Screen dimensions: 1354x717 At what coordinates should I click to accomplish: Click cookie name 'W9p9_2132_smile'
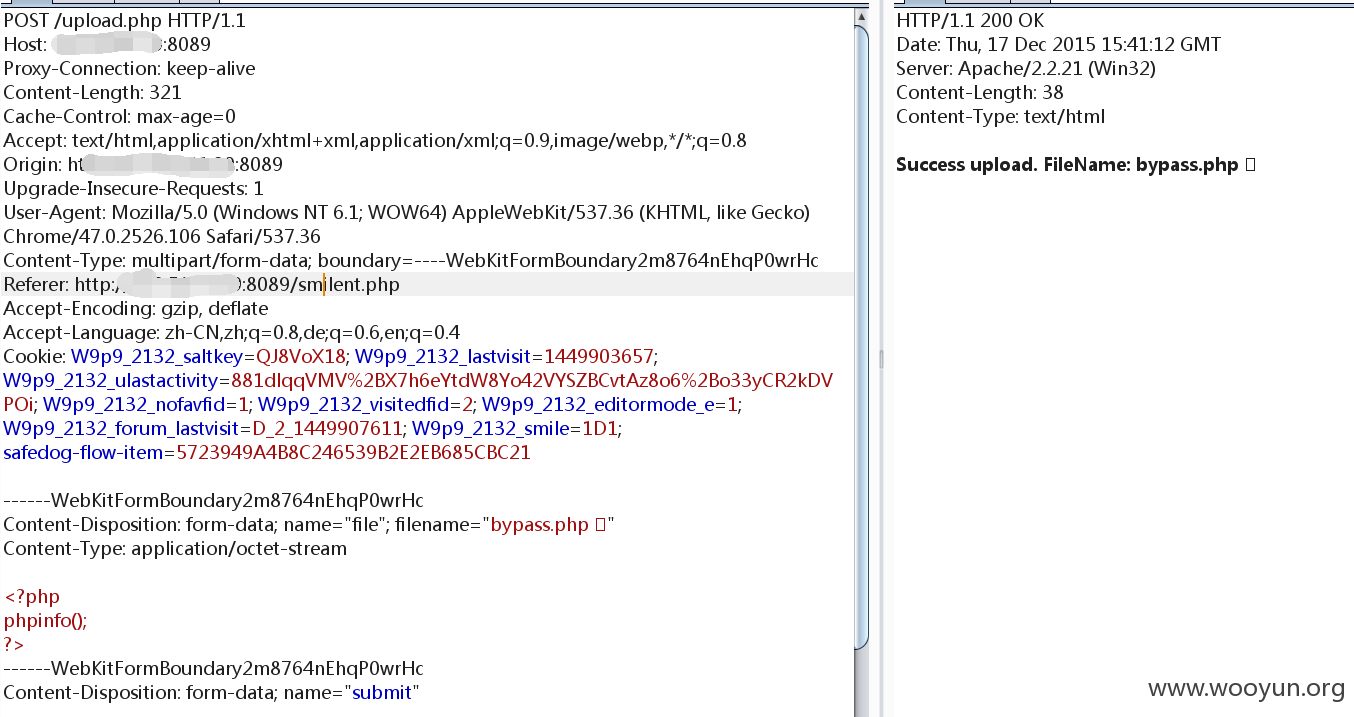[x=491, y=428]
